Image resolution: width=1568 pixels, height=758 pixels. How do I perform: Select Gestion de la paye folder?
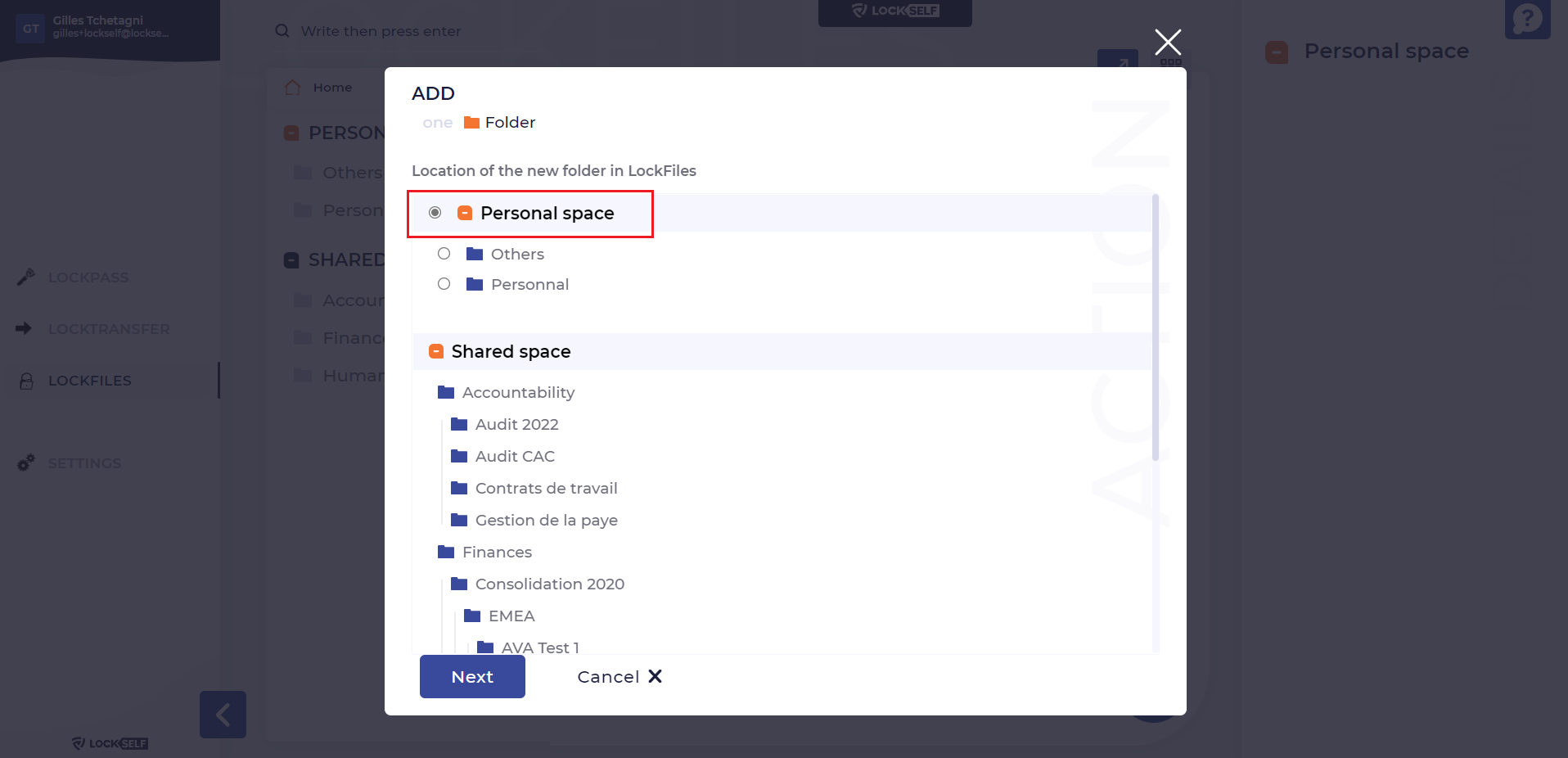[x=546, y=520]
